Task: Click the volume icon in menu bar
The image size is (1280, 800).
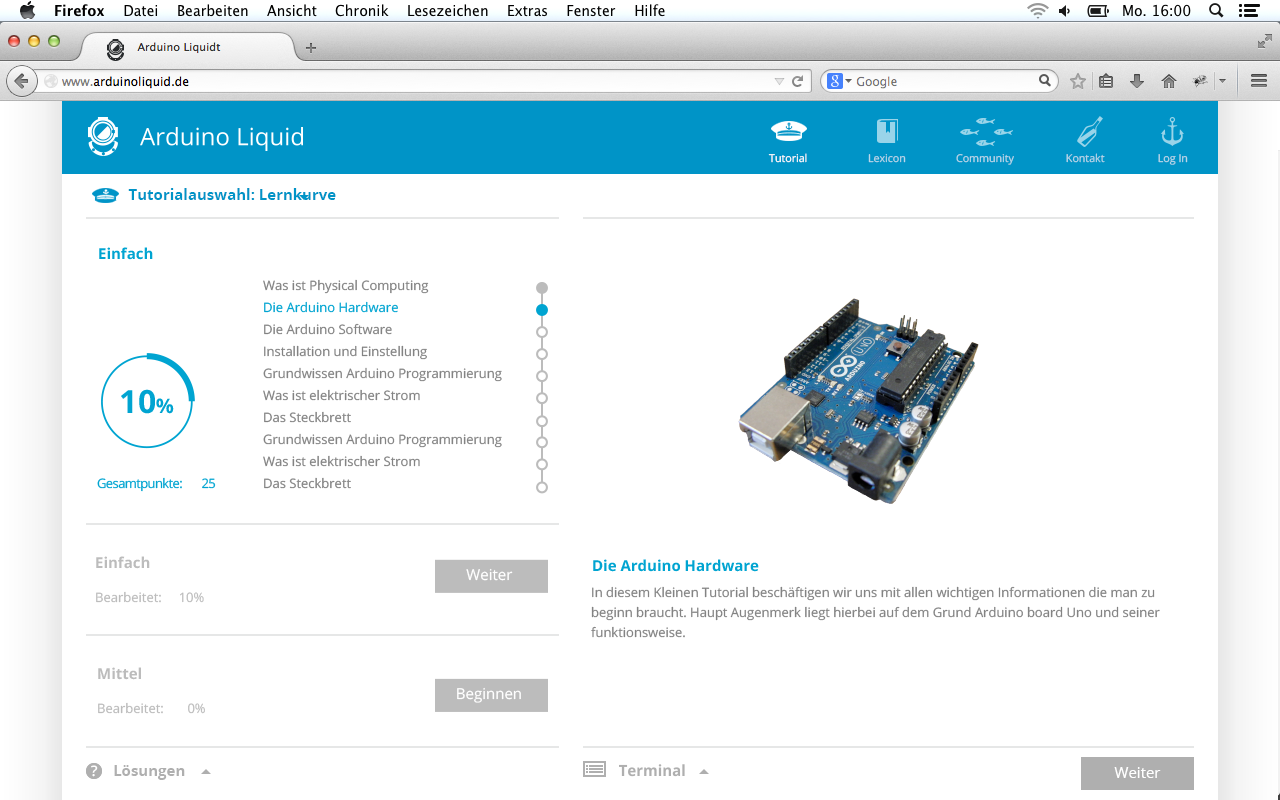Action: tap(1065, 11)
